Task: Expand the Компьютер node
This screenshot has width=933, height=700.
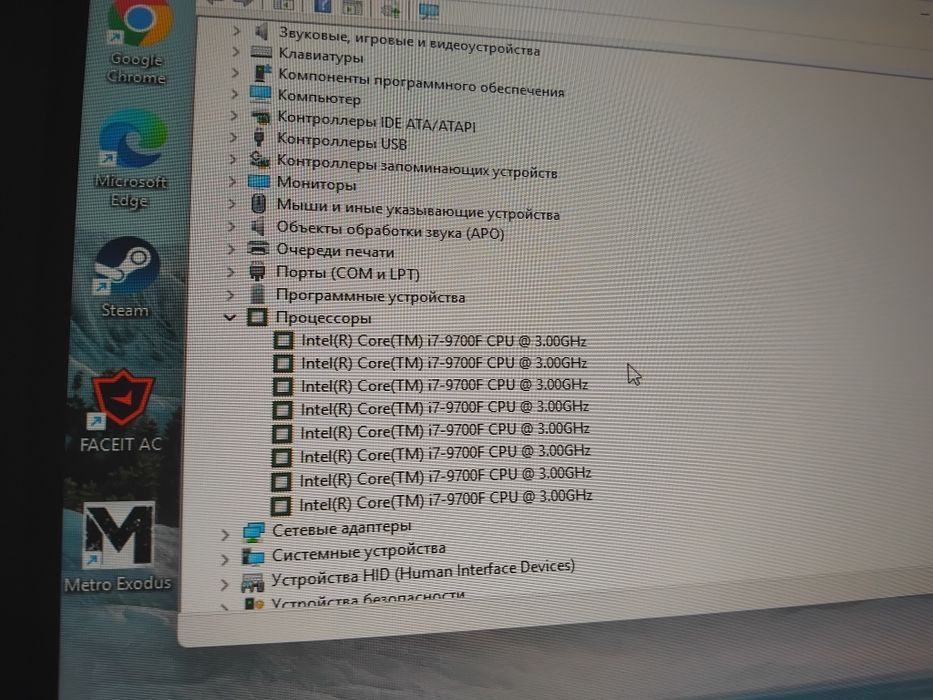Action: click(234, 93)
